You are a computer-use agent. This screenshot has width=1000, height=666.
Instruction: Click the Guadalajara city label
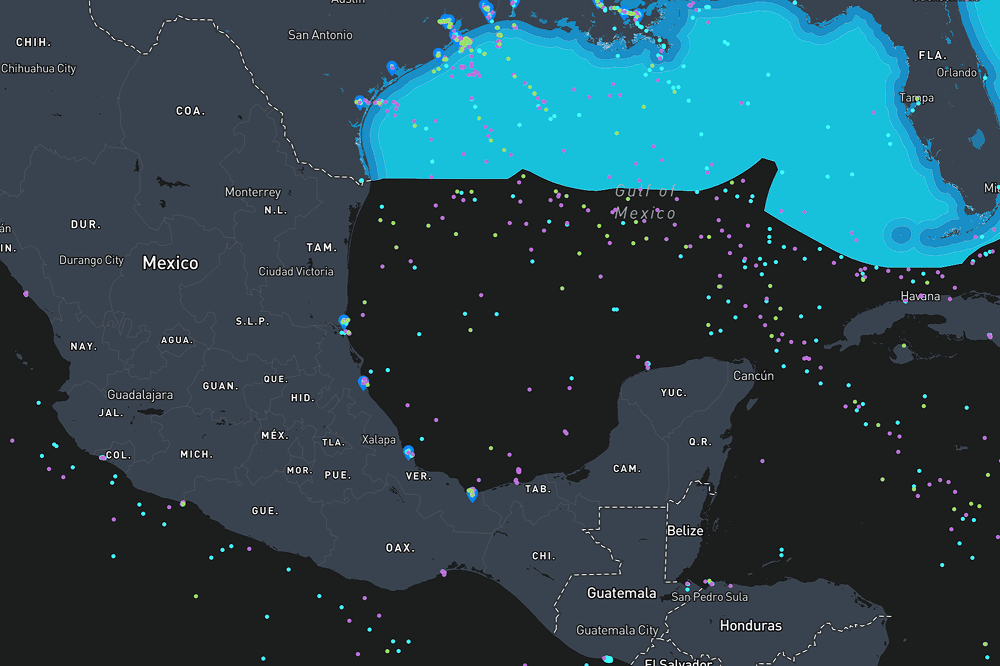pos(140,395)
